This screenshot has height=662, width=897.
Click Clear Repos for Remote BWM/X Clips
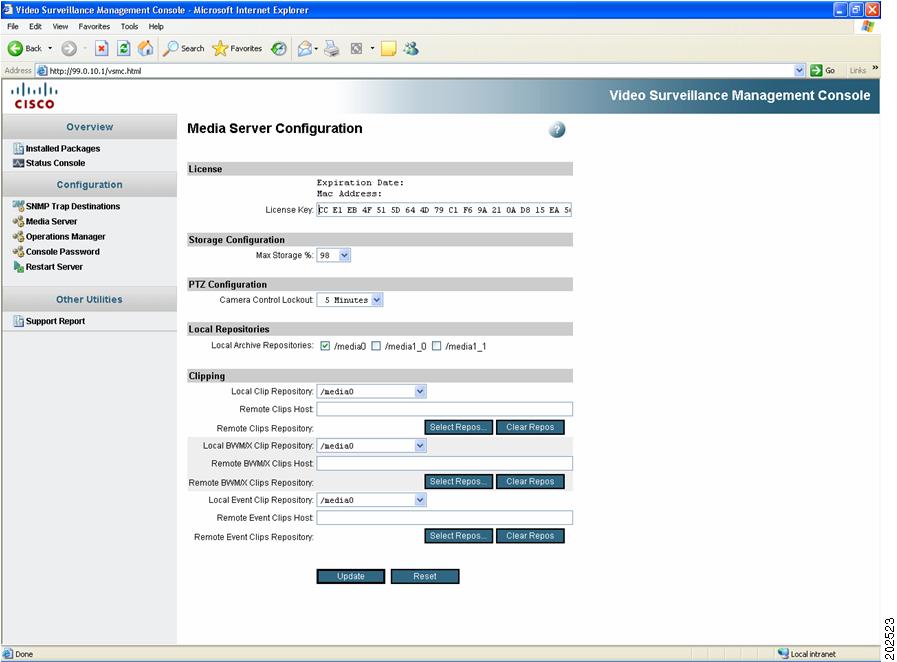pyautogui.click(x=530, y=482)
